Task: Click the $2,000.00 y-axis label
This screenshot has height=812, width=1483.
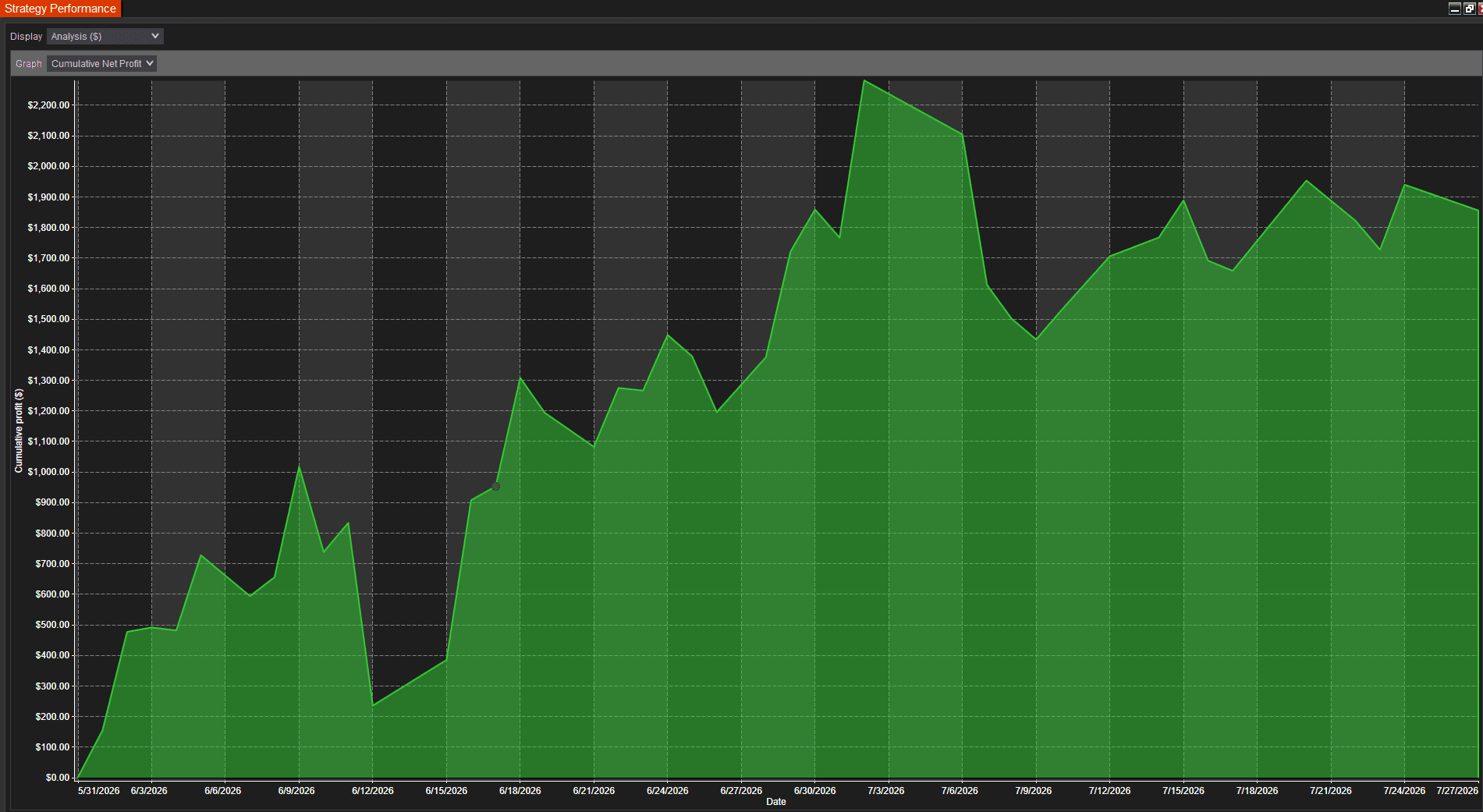Action: [x=48, y=166]
